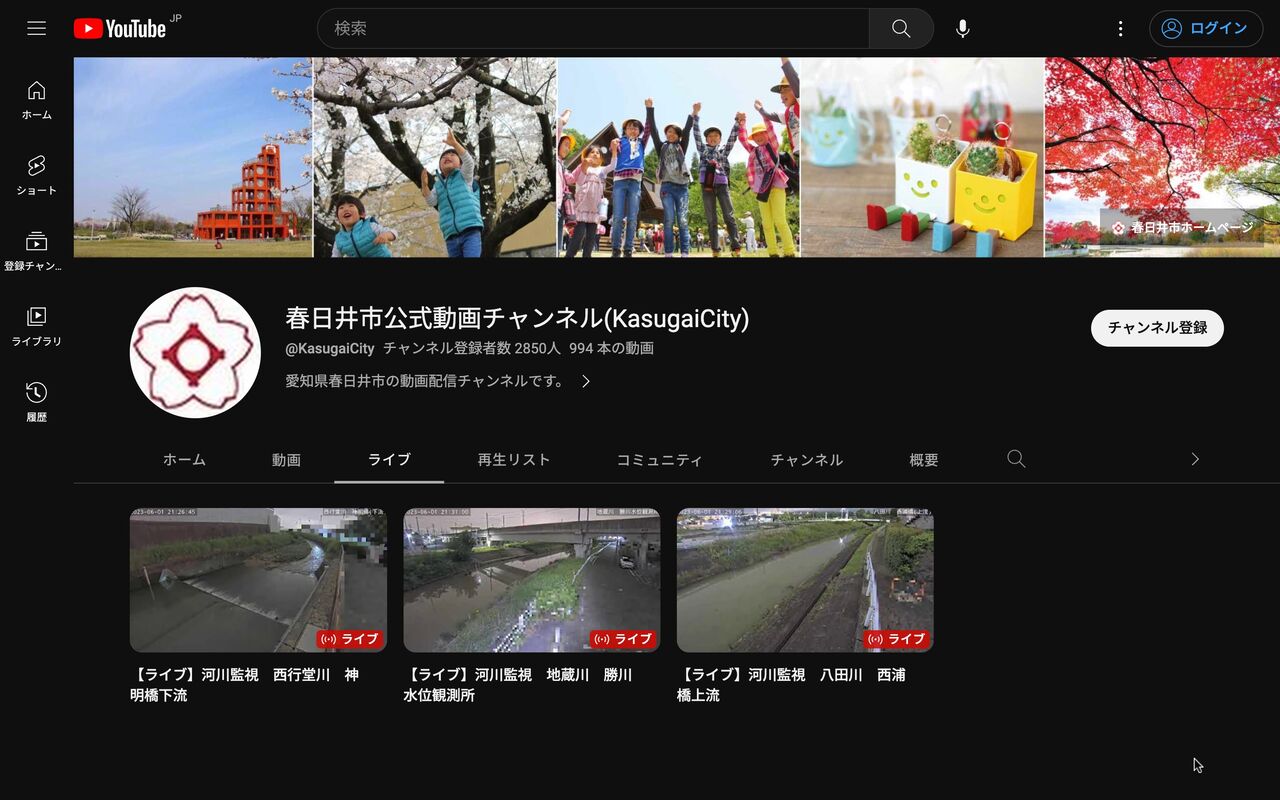Click the @KasugaiCity handle text
Image resolution: width=1280 pixels, height=800 pixels.
(x=330, y=349)
